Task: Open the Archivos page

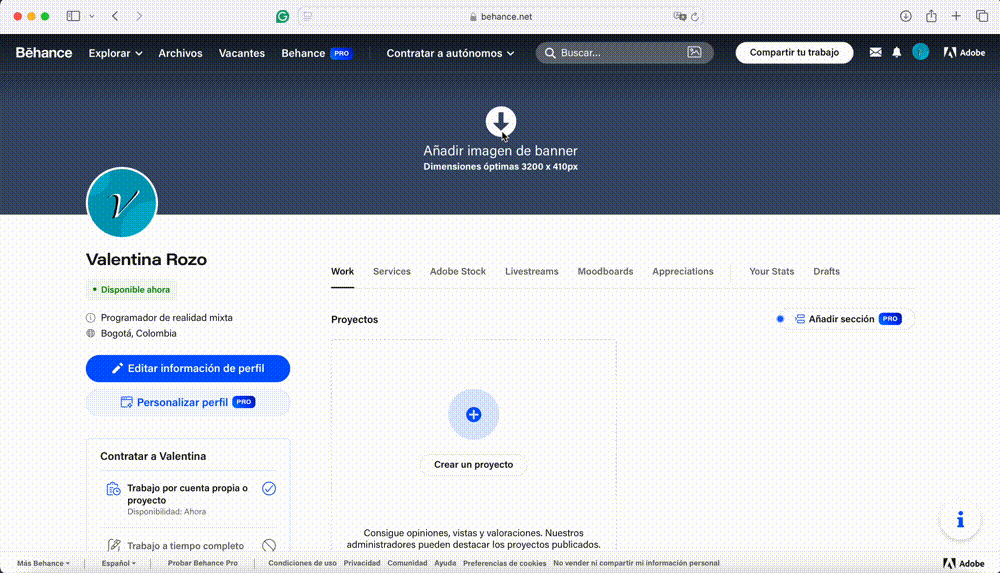Action: 180,53
